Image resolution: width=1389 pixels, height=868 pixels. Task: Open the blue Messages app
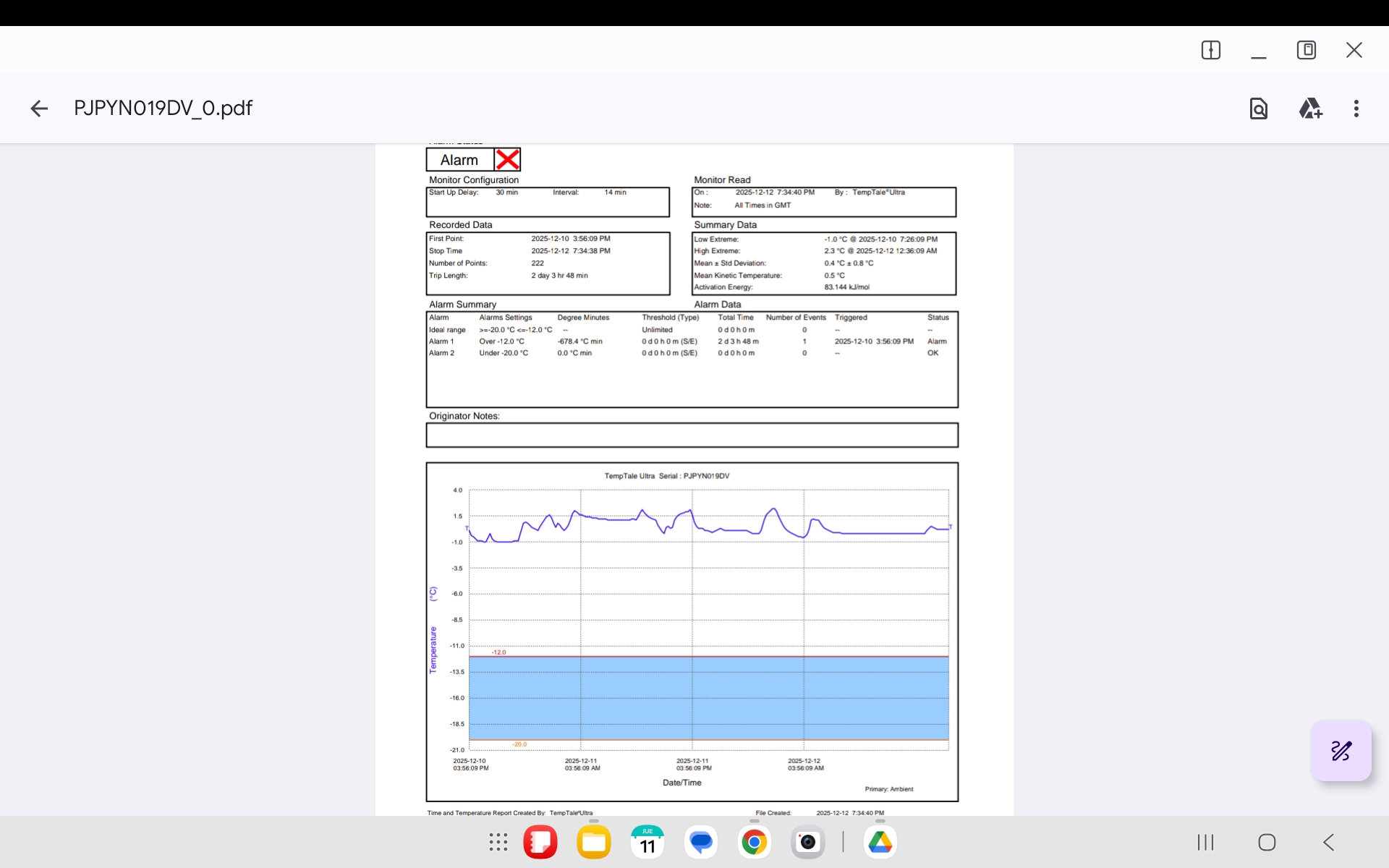(x=701, y=842)
